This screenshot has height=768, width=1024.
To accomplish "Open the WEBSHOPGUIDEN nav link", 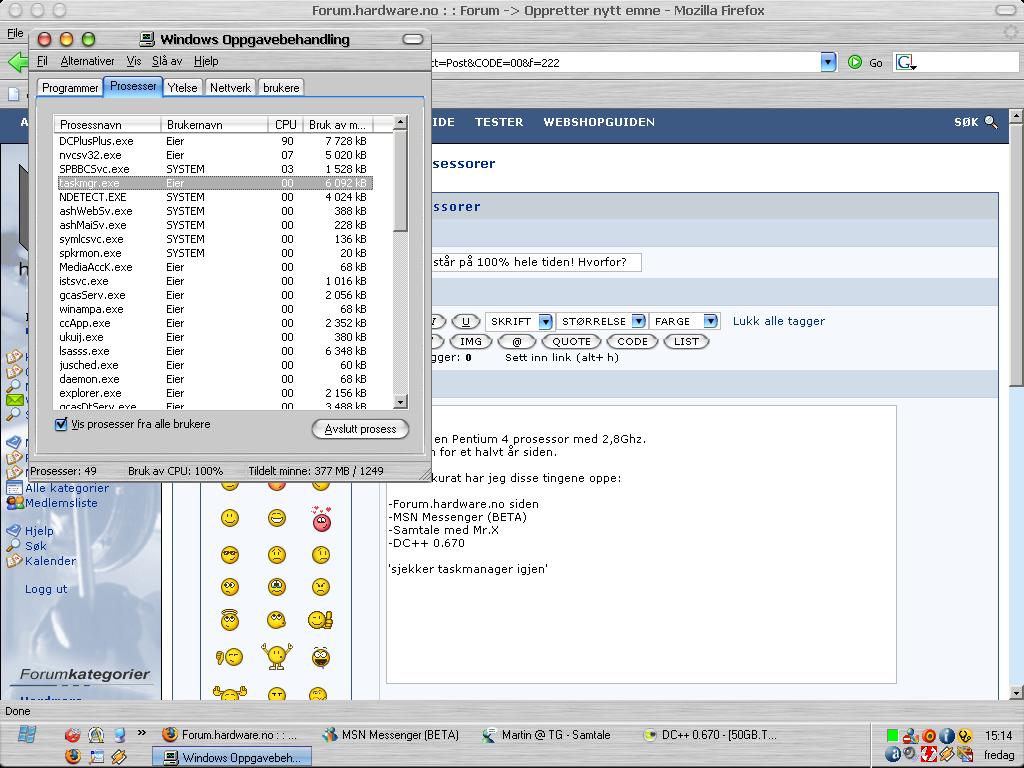I will 599,122.
